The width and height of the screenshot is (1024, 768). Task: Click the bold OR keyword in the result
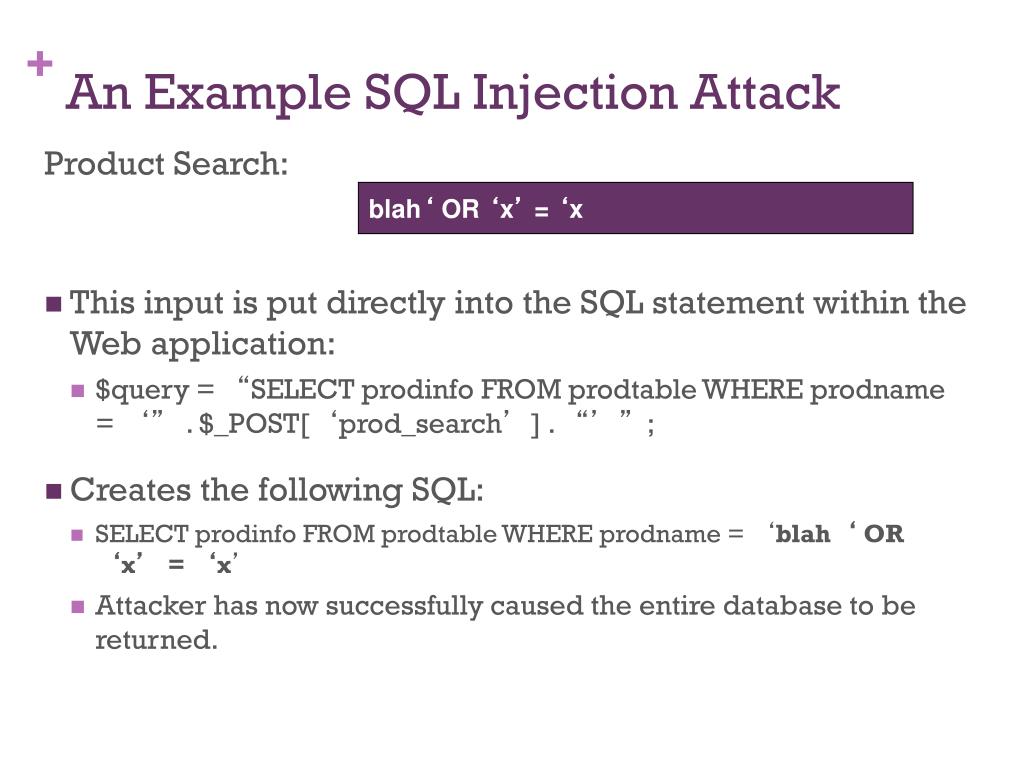click(x=884, y=534)
